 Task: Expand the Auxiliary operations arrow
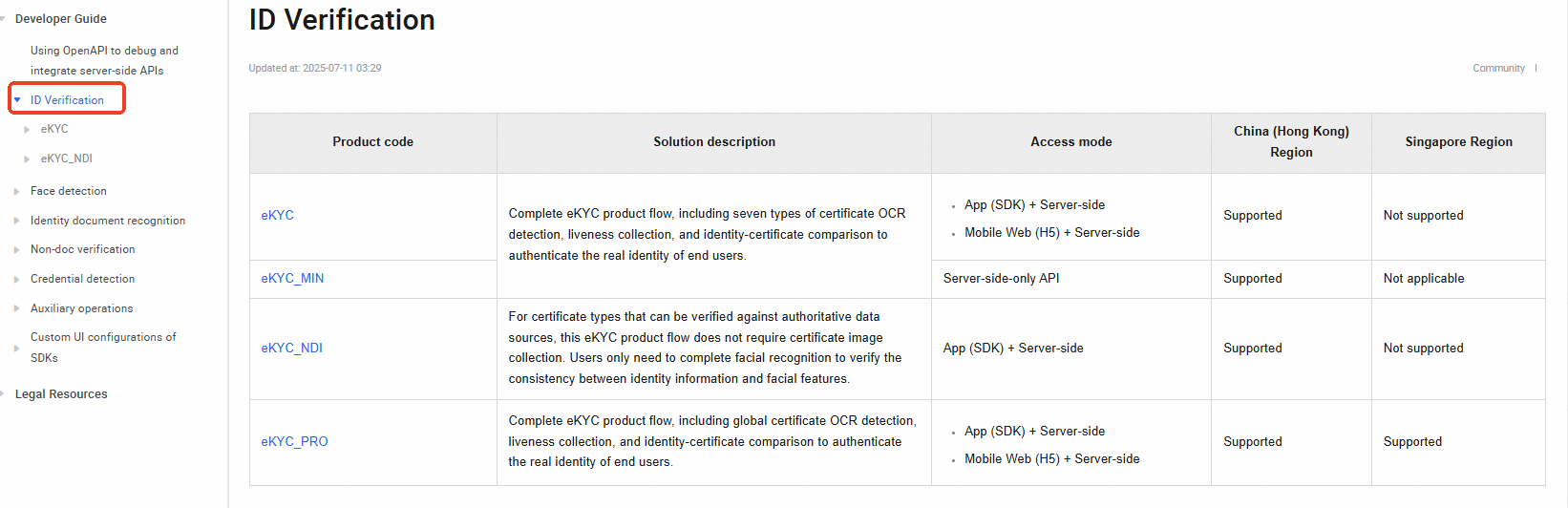(x=17, y=308)
